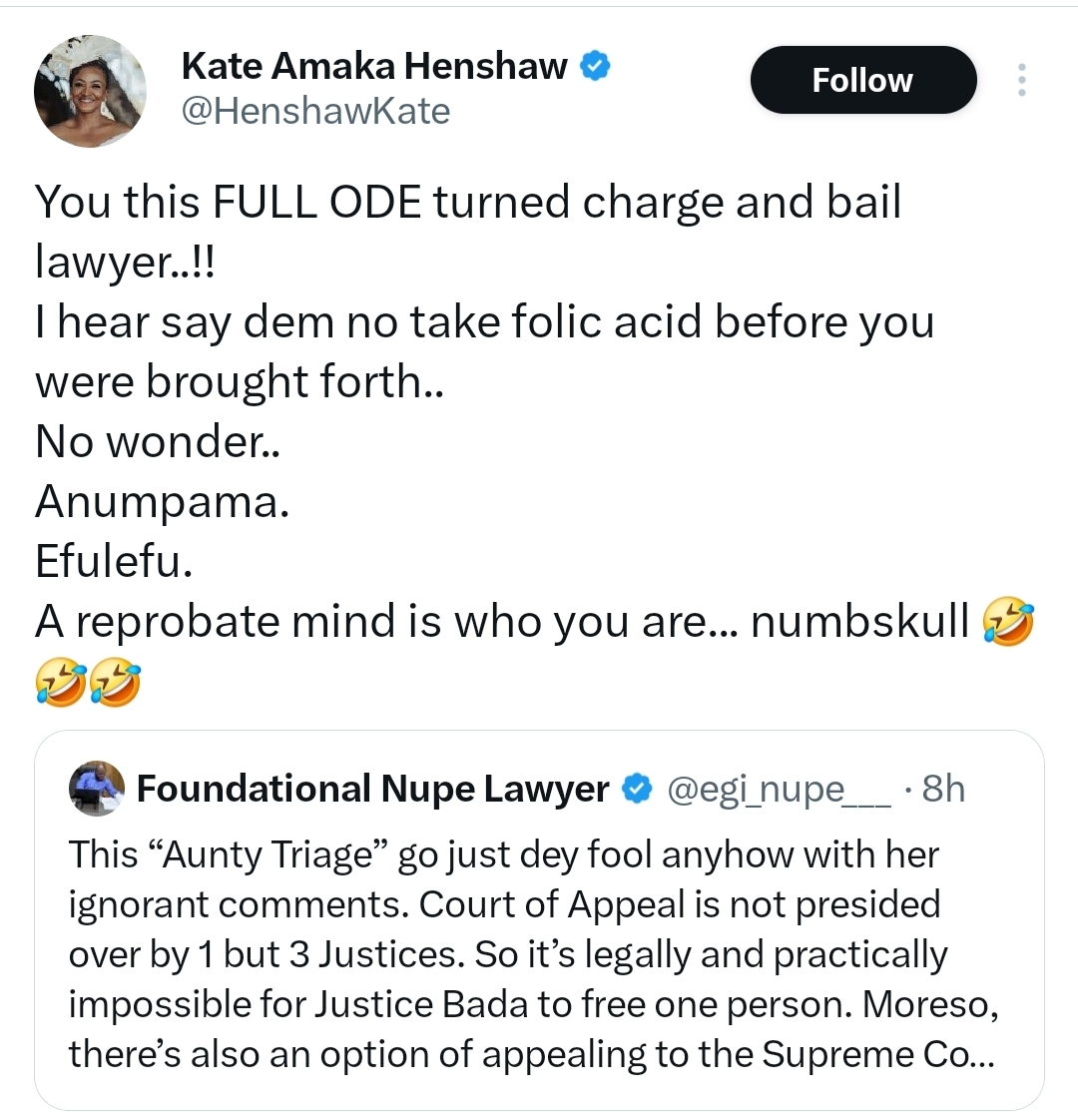Select the name Kate Amaka Henshaw
The height and width of the screenshot is (1120, 1078).
coord(379,64)
